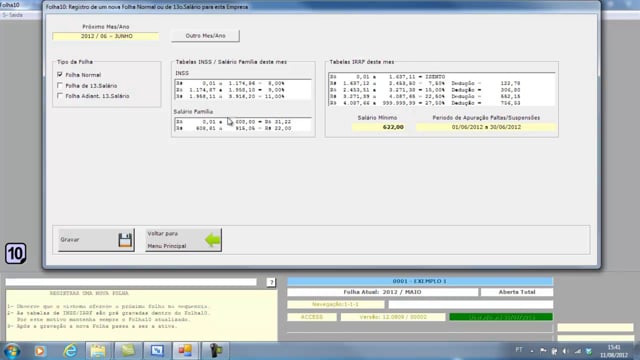This screenshot has height=360, width=640.
Task: Click the volume speaker tray icon
Action: click(566, 351)
